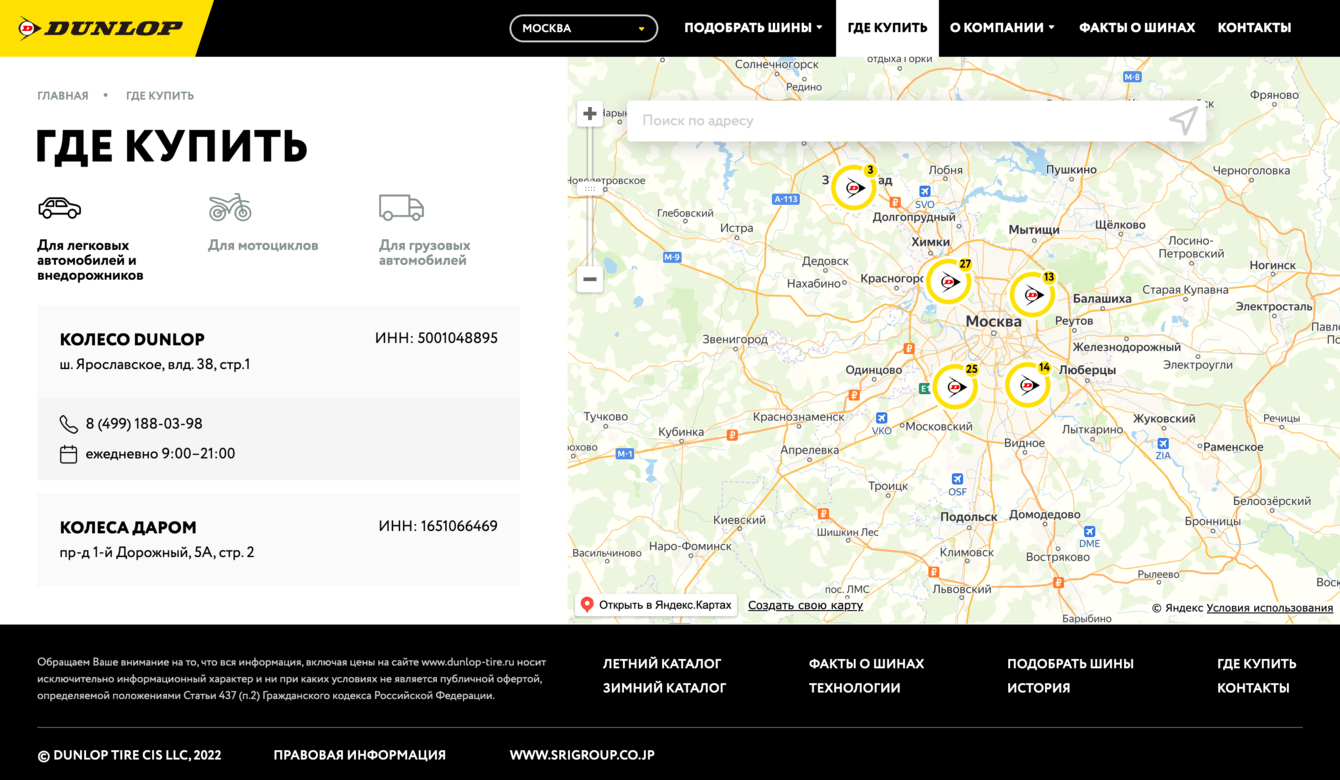Switch to Для мотоциклов category
The height and width of the screenshot is (780, 1340).
coord(263,245)
